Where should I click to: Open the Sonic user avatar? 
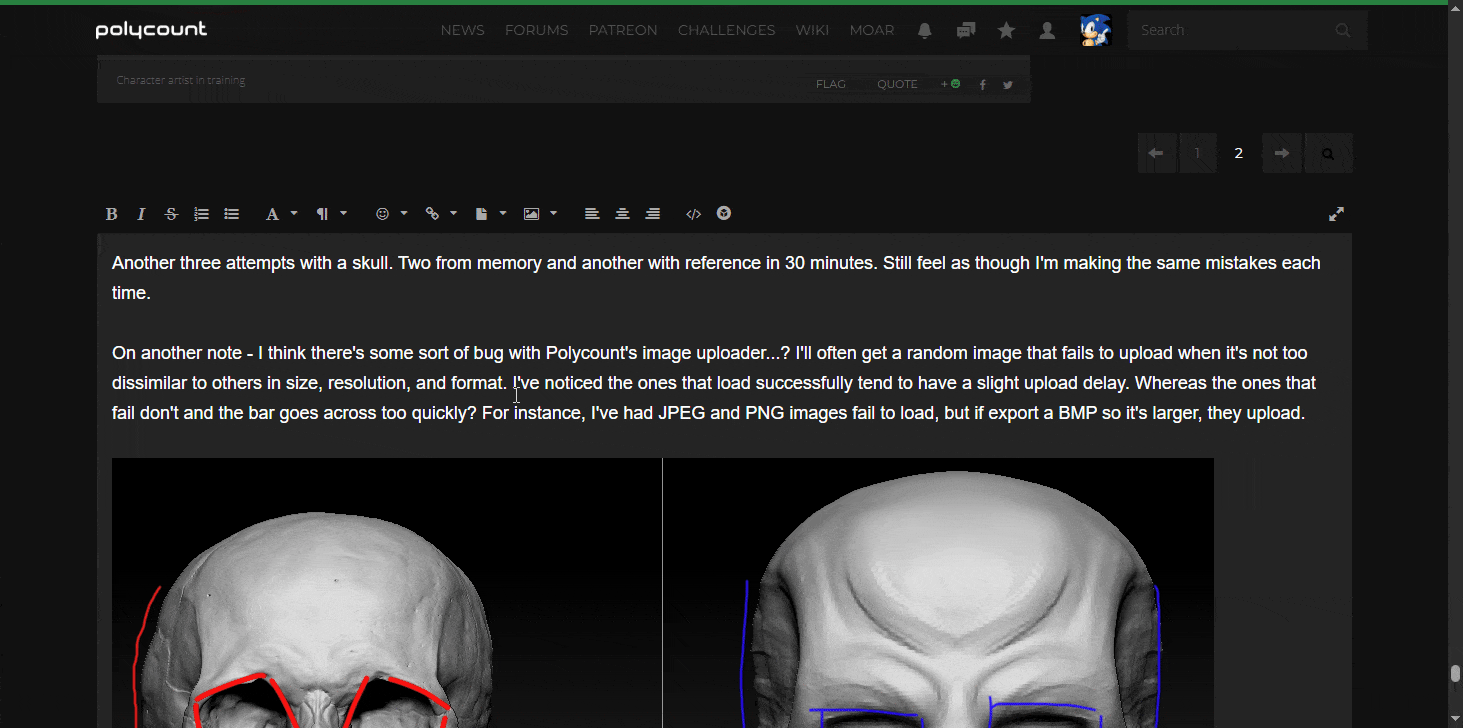click(x=1096, y=30)
